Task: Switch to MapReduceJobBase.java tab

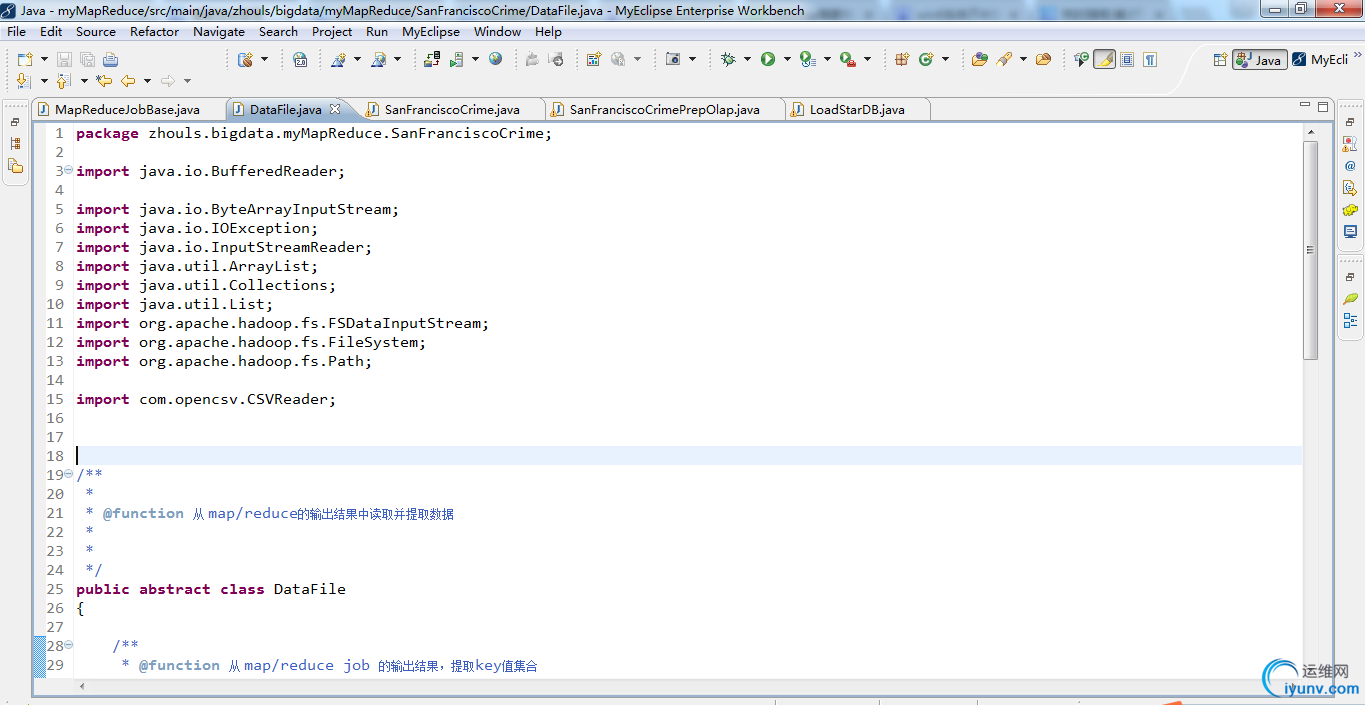Action: [x=127, y=109]
